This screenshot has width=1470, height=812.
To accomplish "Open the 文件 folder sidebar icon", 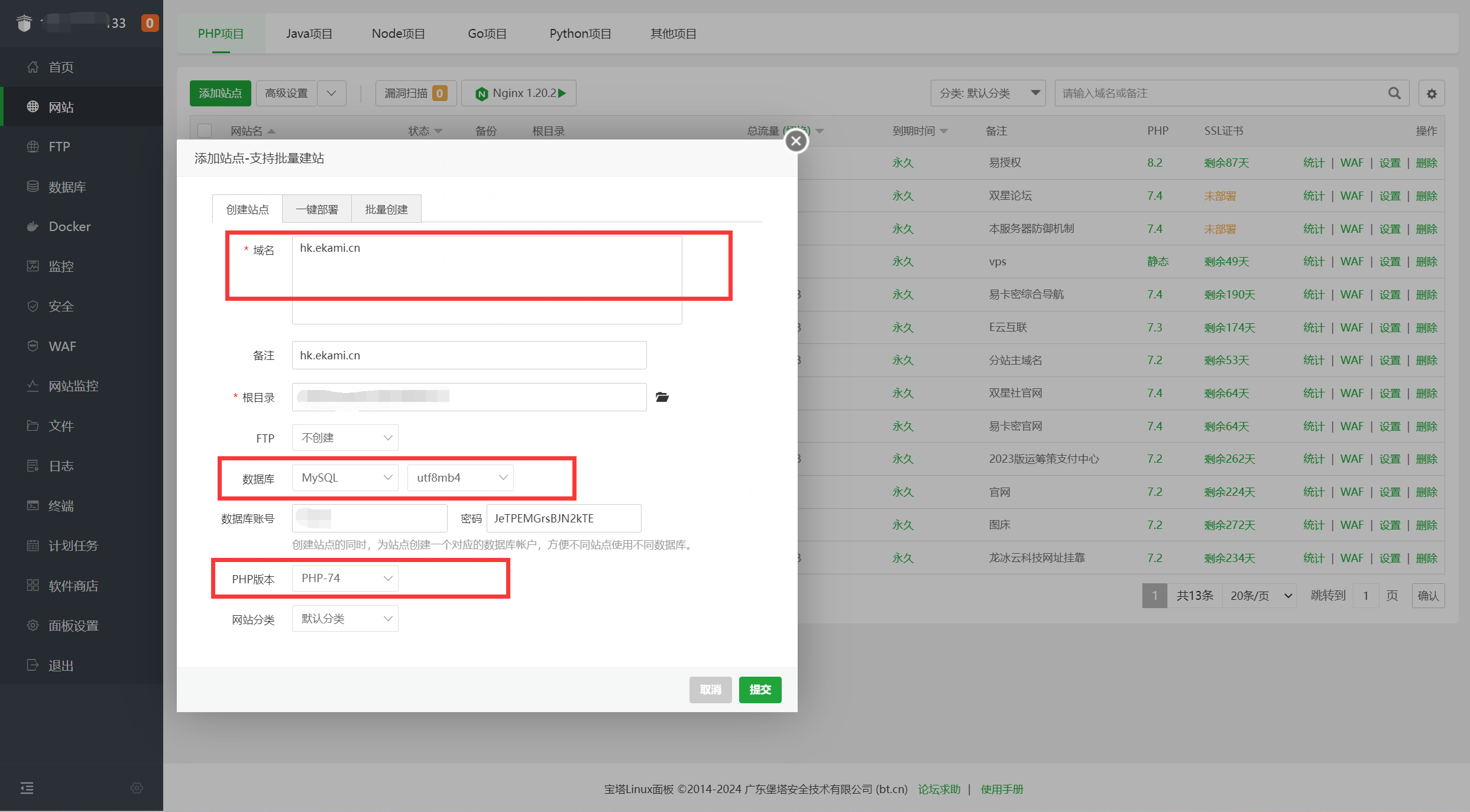I will pyautogui.click(x=33, y=426).
